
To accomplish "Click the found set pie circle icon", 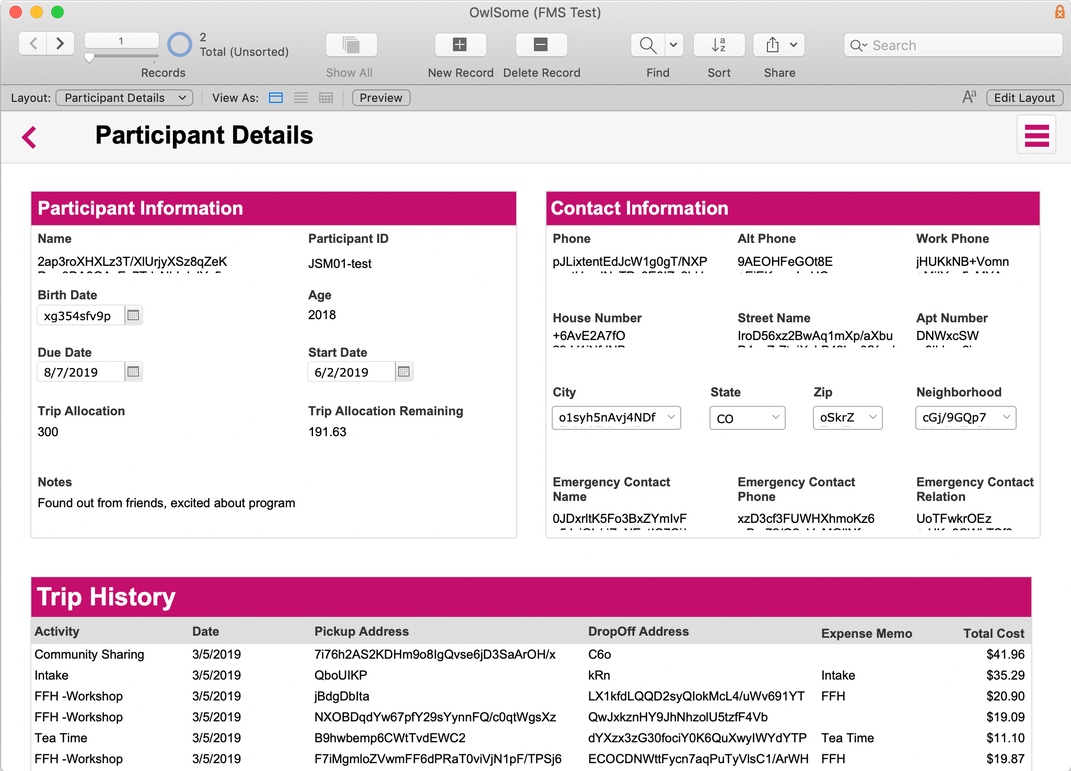I will click(180, 44).
